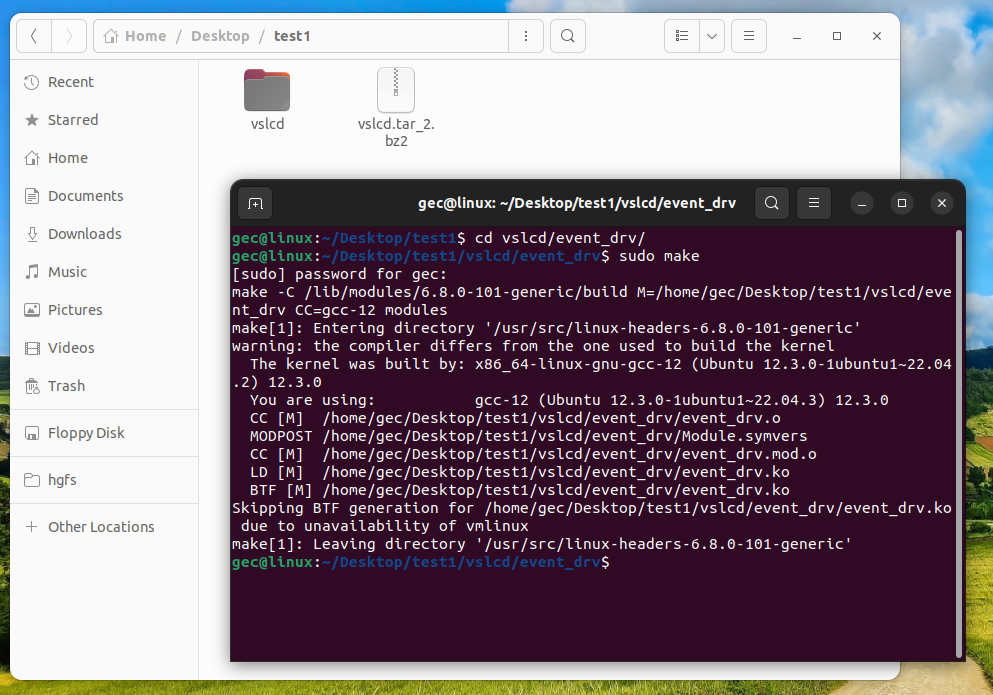Screen dimensions: 993x695
Task: Close the Files window
Action: pos(877,36)
